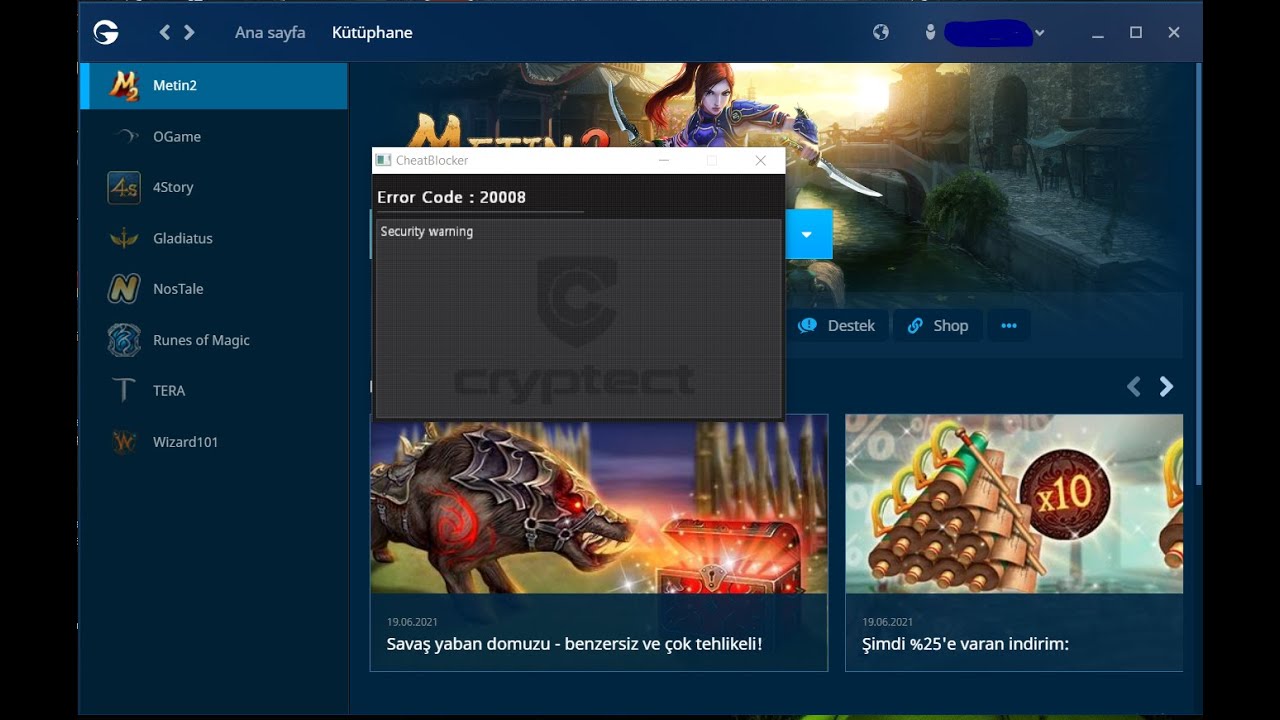Open the globe language selector
The width and height of the screenshot is (1280, 720).
881,32
